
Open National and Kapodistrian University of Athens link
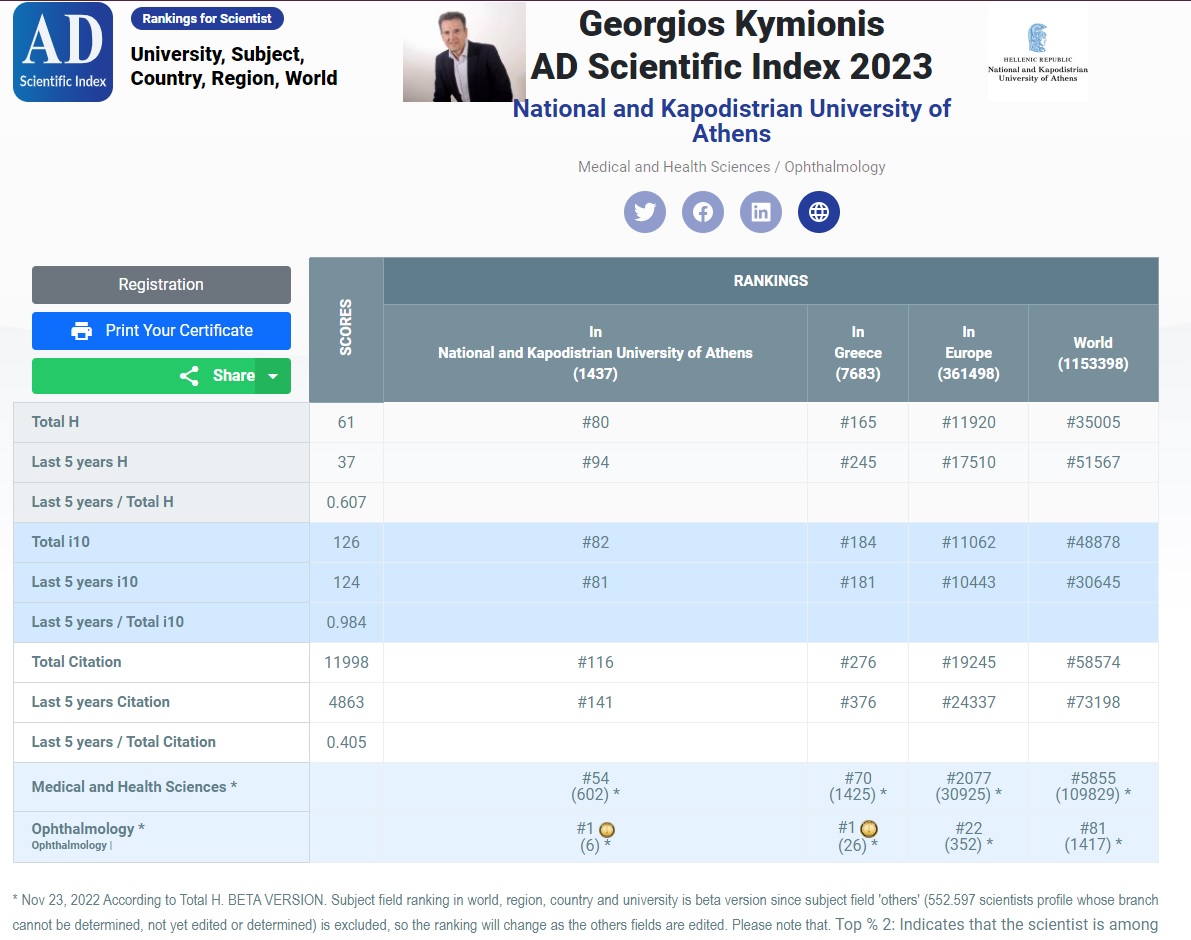(x=731, y=121)
